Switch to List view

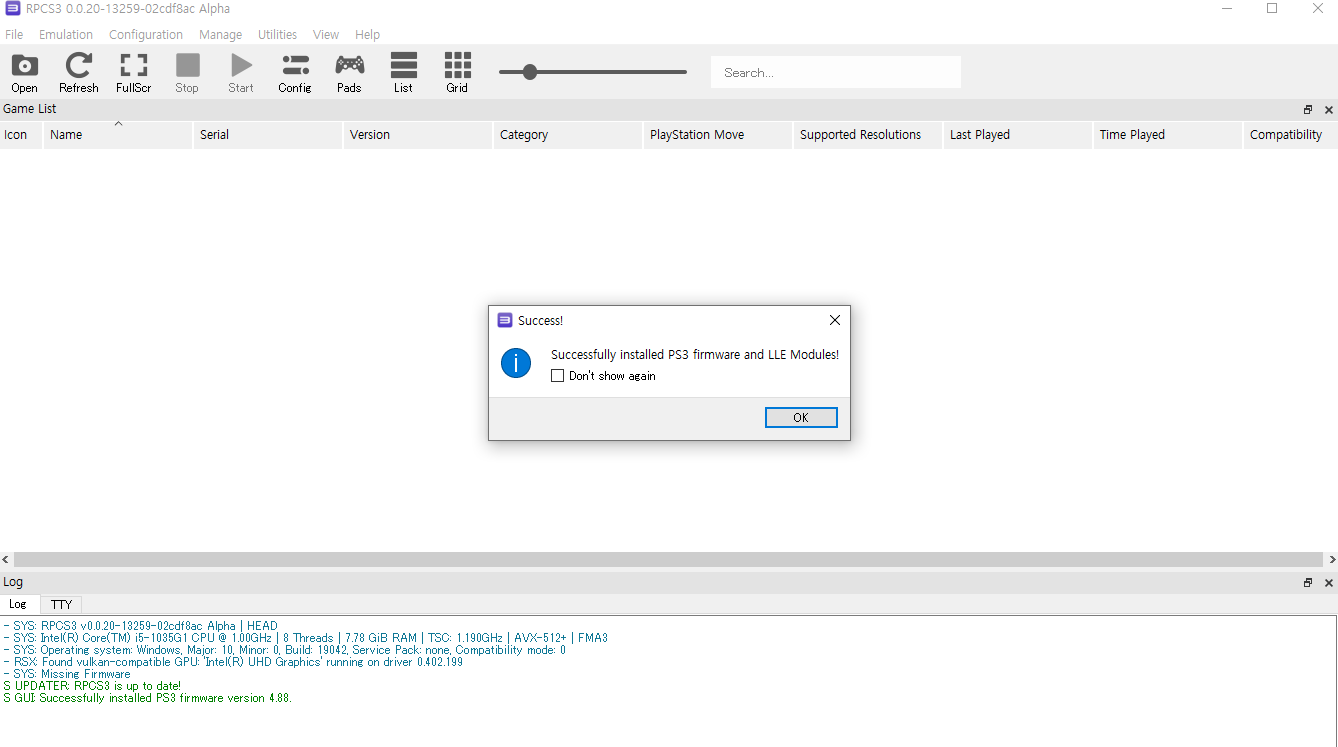coord(403,73)
